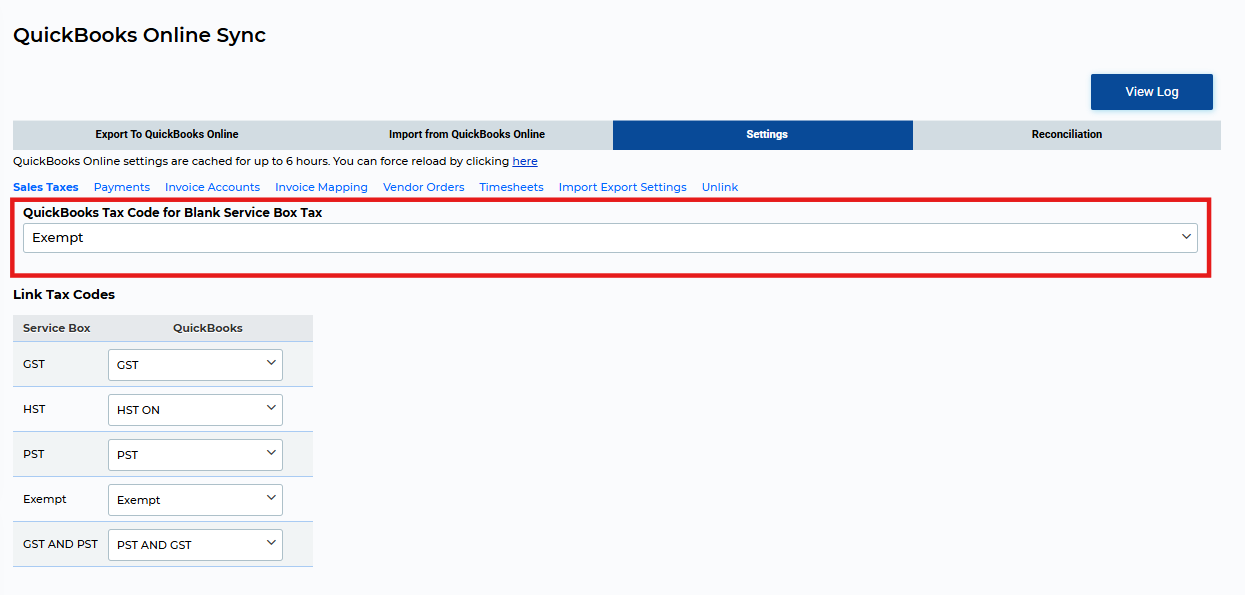Click the 'GST AND PST' Service Box label

[60, 544]
